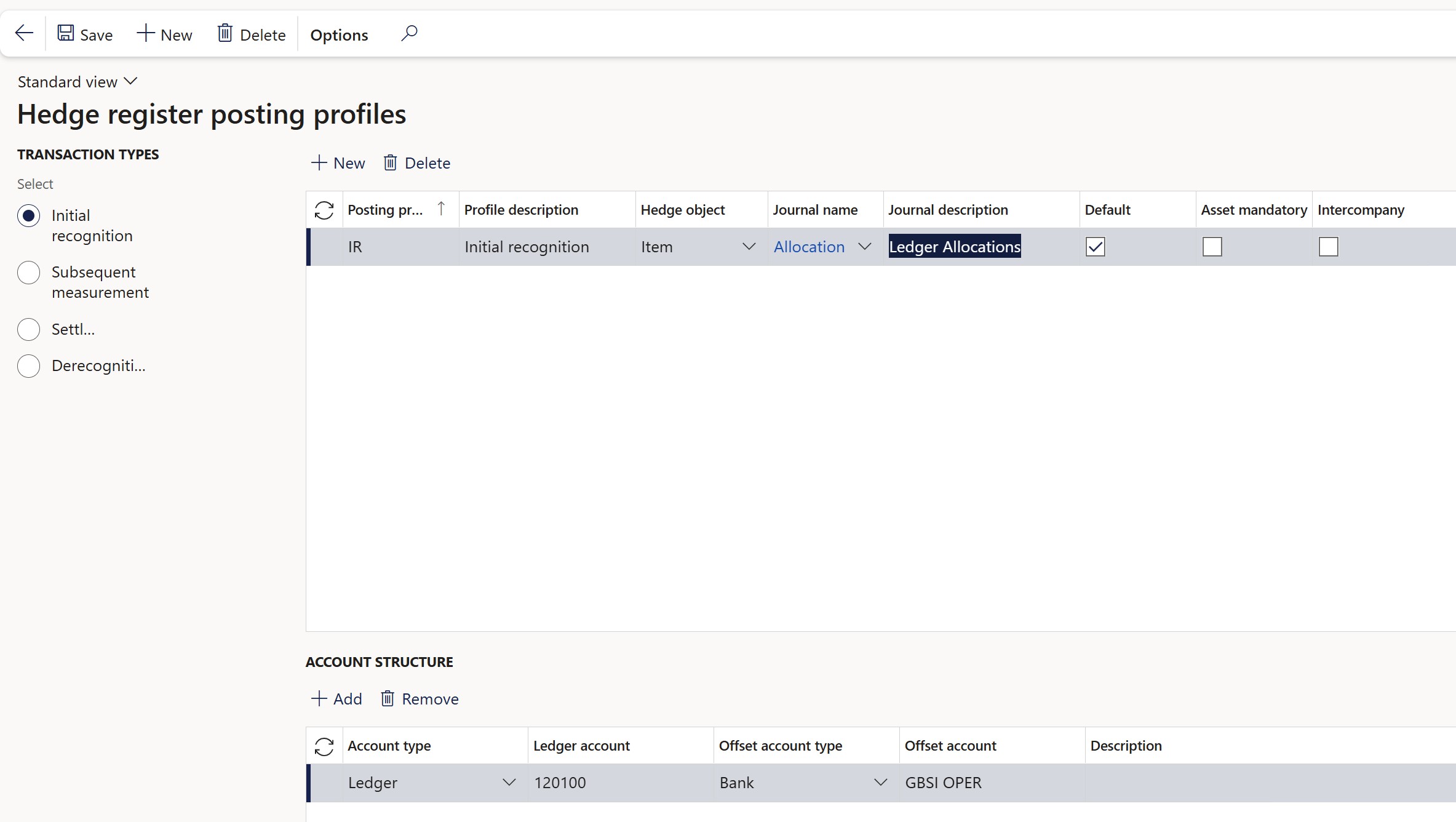Uncheck the Default checkbox for IR
Viewport: 1456px width, 822px height.
point(1096,247)
